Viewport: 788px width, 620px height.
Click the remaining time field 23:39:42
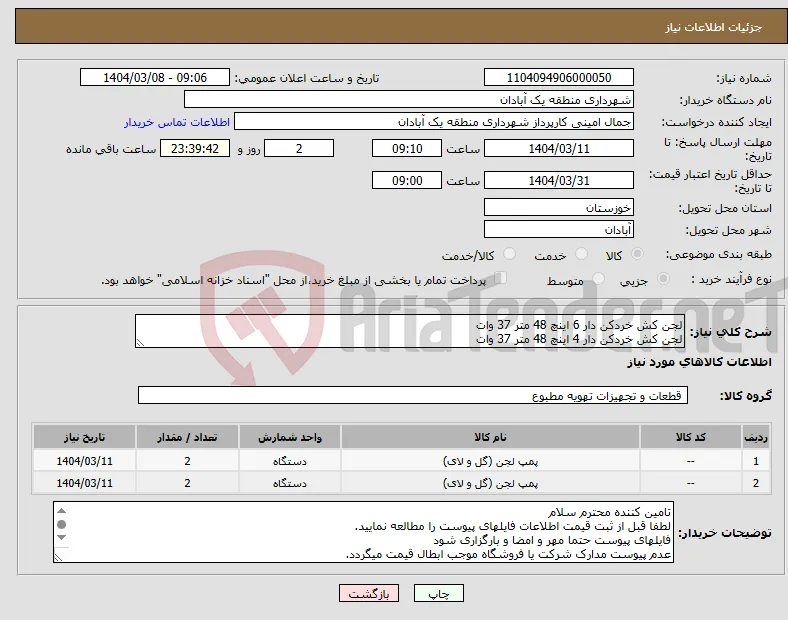195,148
